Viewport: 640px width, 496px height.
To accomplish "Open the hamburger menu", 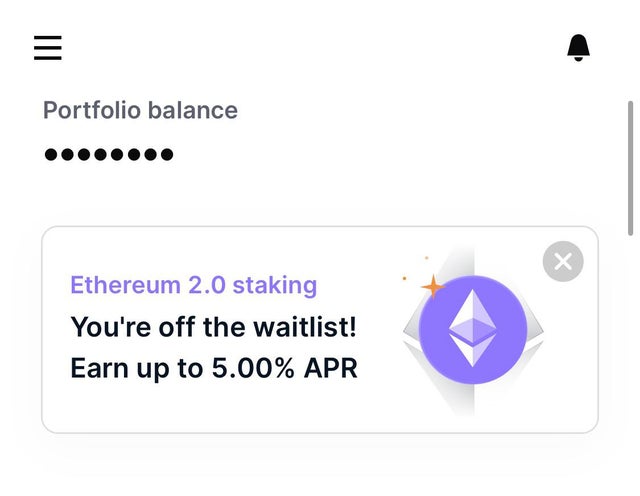I will (x=48, y=48).
